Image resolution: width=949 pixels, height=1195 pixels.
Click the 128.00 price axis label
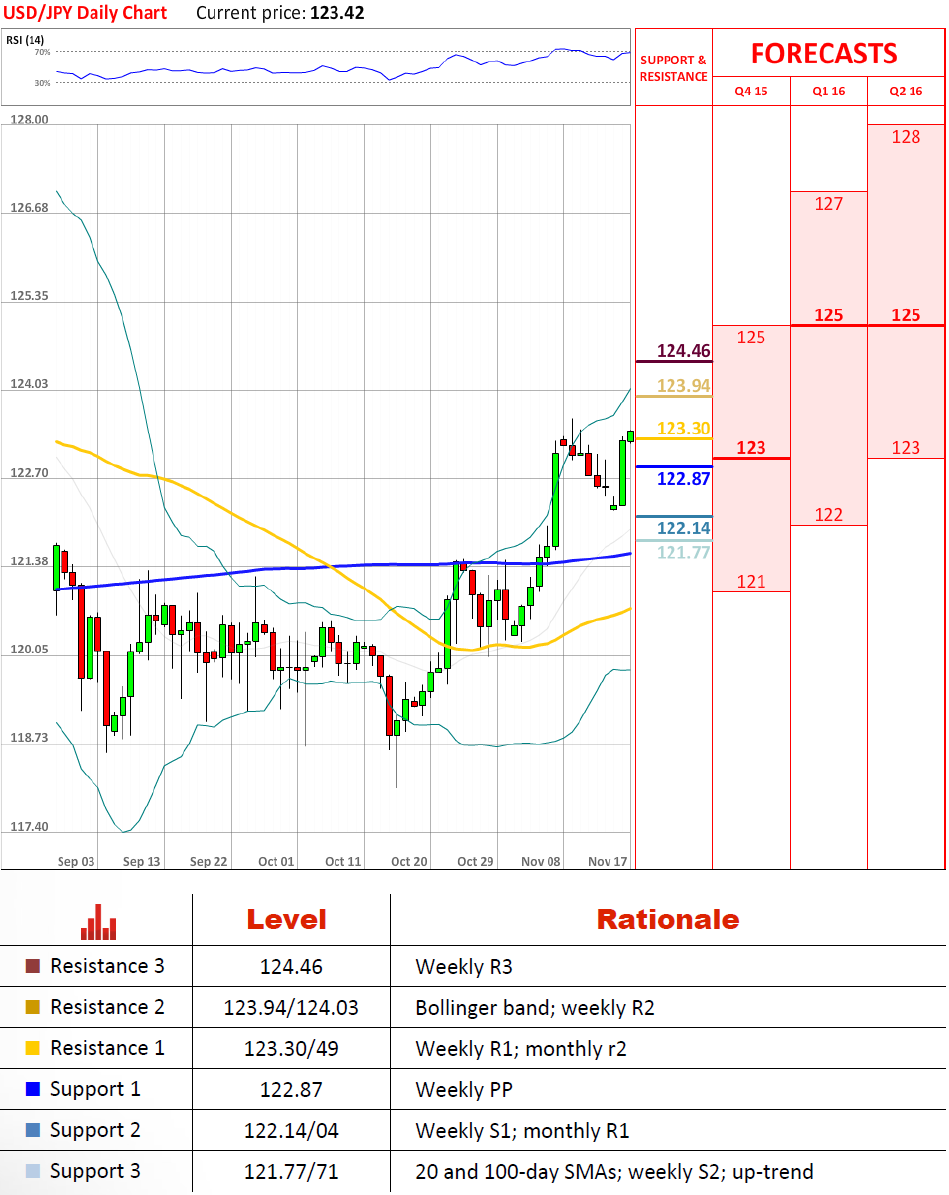pyautogui.click(x=29, y=120)
